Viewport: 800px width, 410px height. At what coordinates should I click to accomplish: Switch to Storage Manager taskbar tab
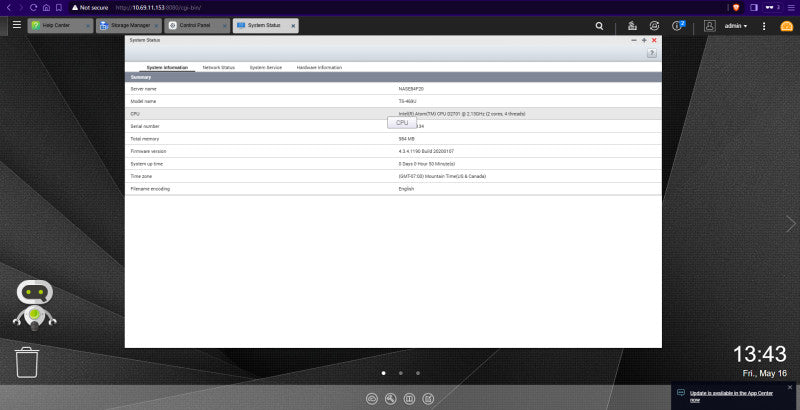point(129,25)
